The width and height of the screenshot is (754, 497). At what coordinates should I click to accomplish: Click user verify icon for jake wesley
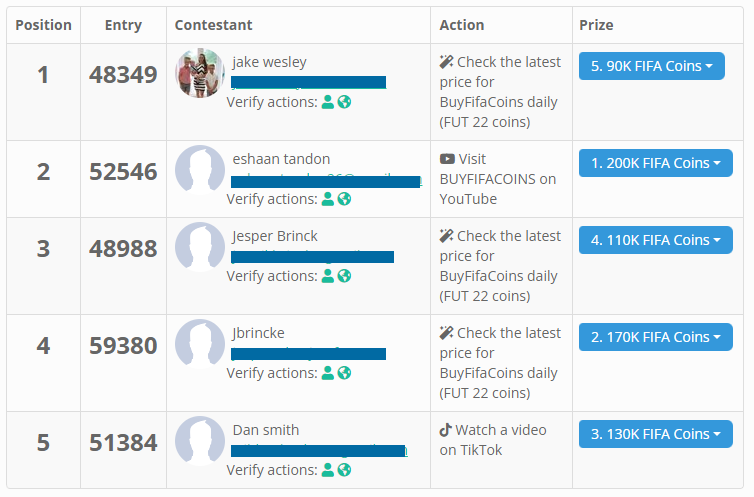328,102
